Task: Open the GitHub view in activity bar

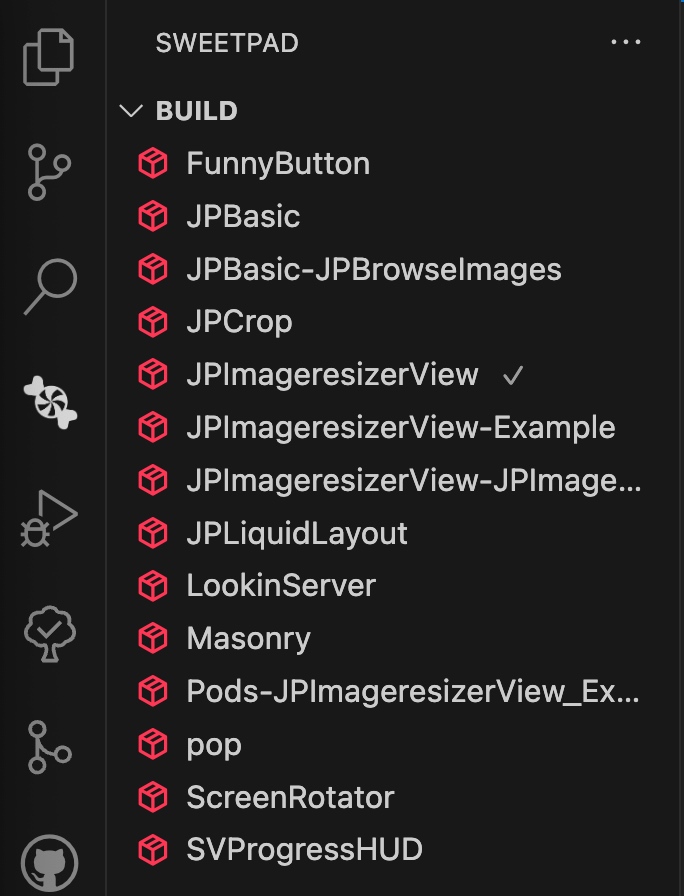Action: point(50,858)
